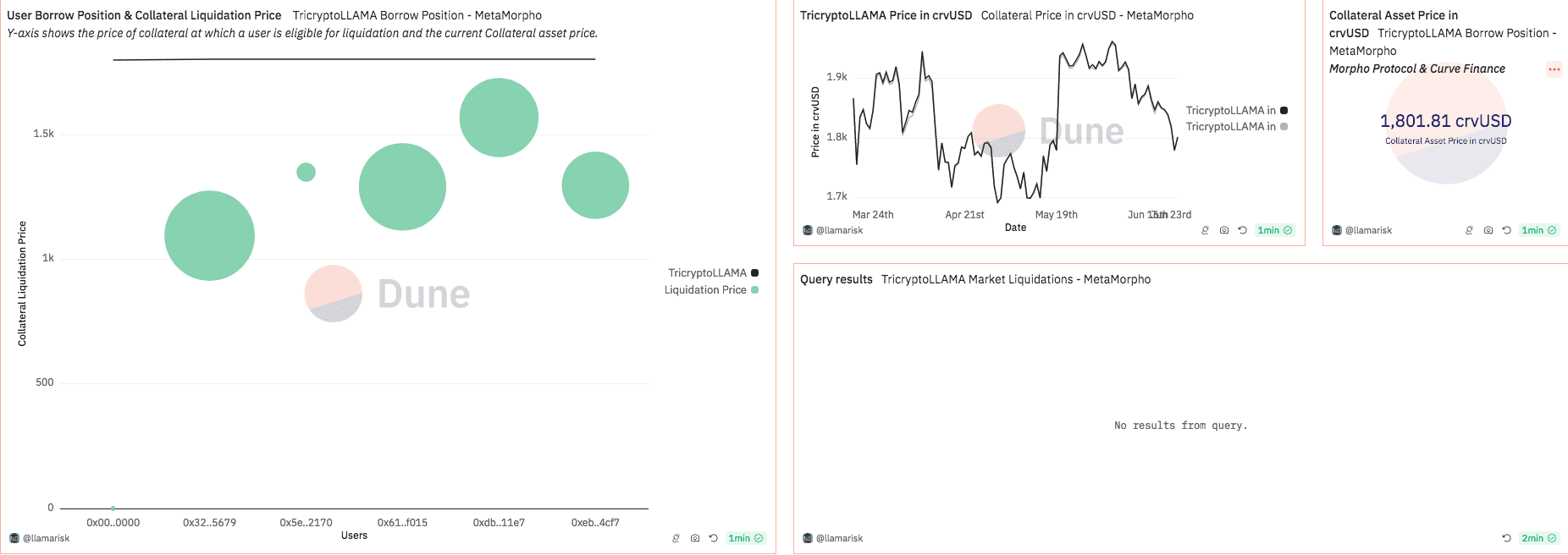Open TricryptoLLAMA Borrow Position - MetaMorpho query title
This screenshot has width=1568, height=555.
417,15
